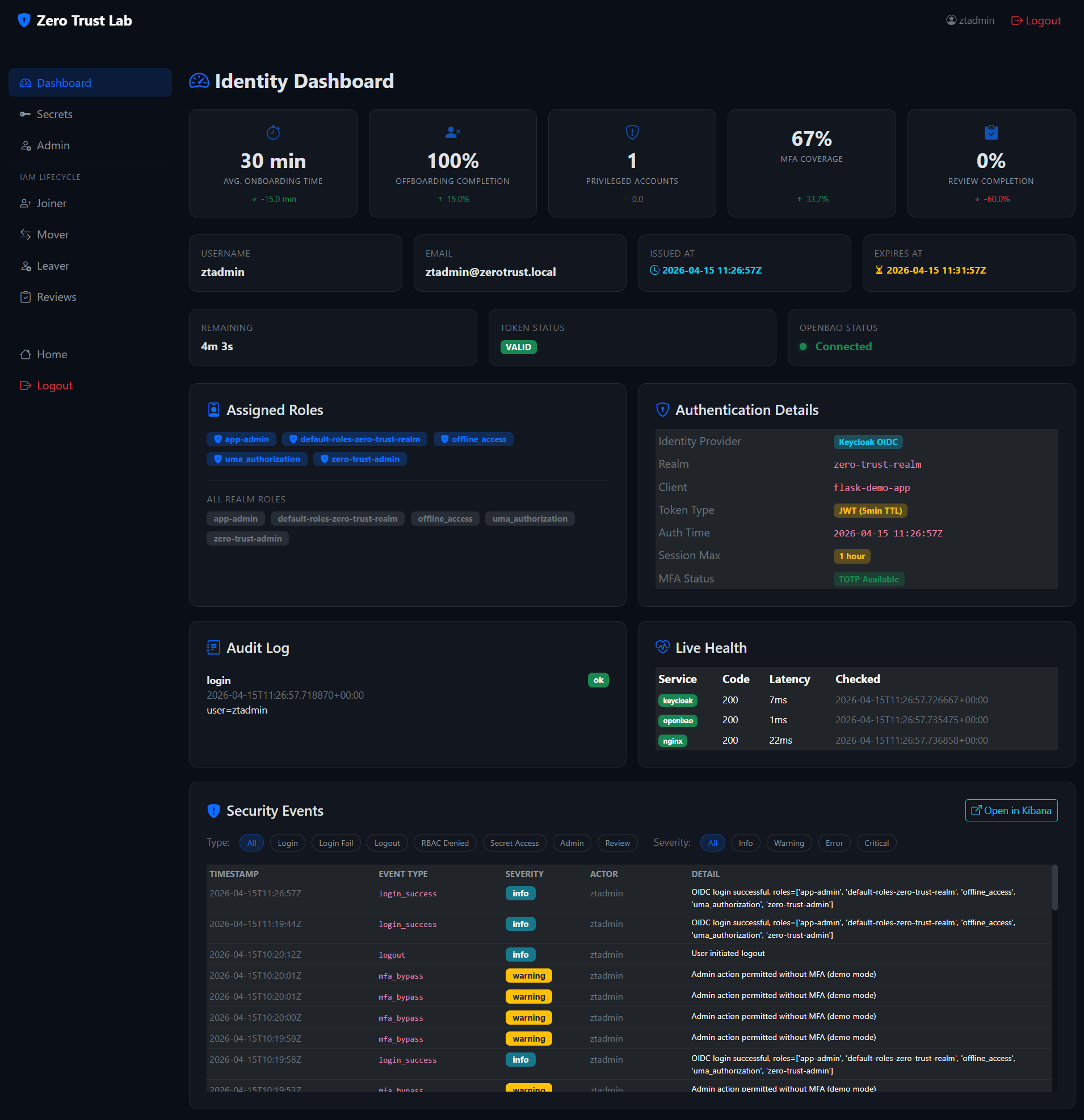Click the app-admin assigned role badge
Screen dimensions: 1084x1120
pos(241,439)
